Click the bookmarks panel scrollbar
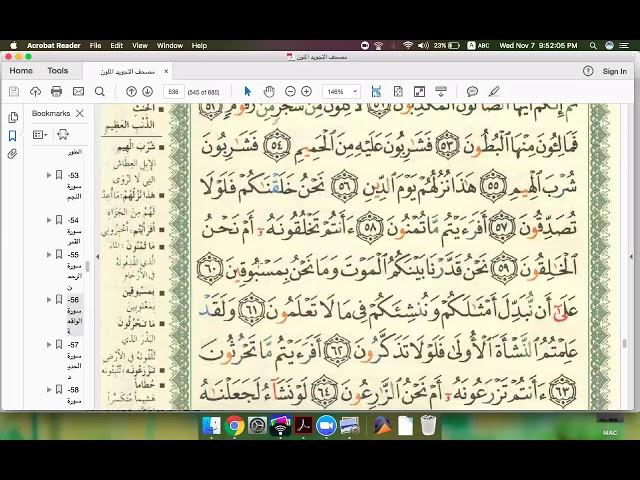Image resolution: width=640 pixels, height=480 pixels. pyautogui.click(x=87, y=266)
